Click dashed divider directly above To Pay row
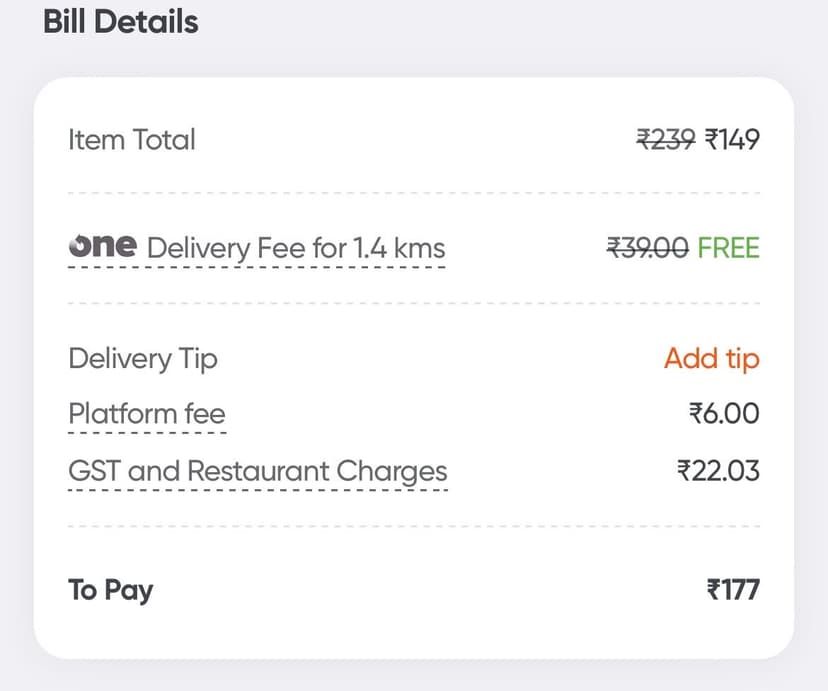This screenshot has width=828, height=691. [x=413, y=526]
